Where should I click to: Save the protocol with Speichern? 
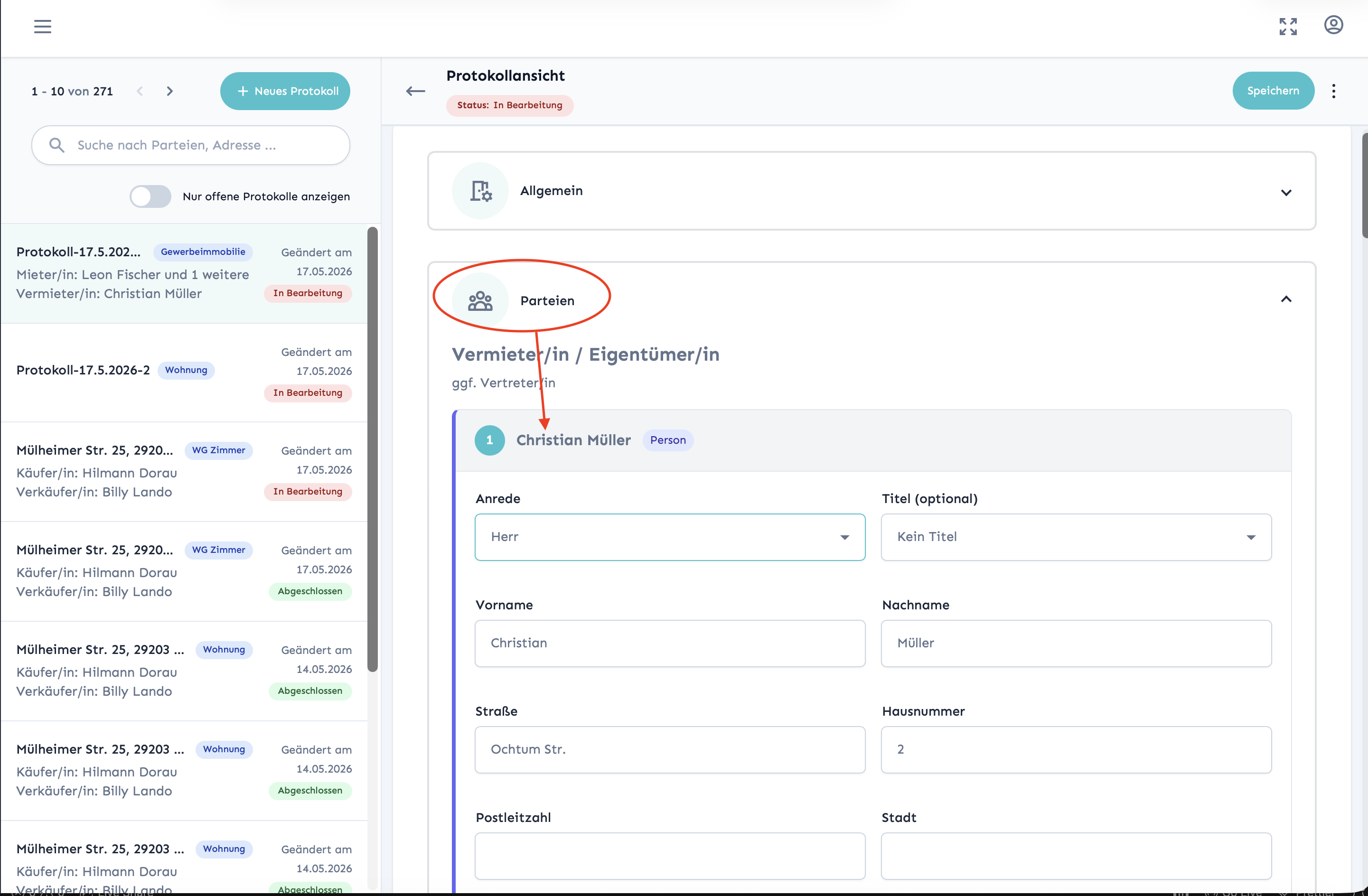point(1273,91)
